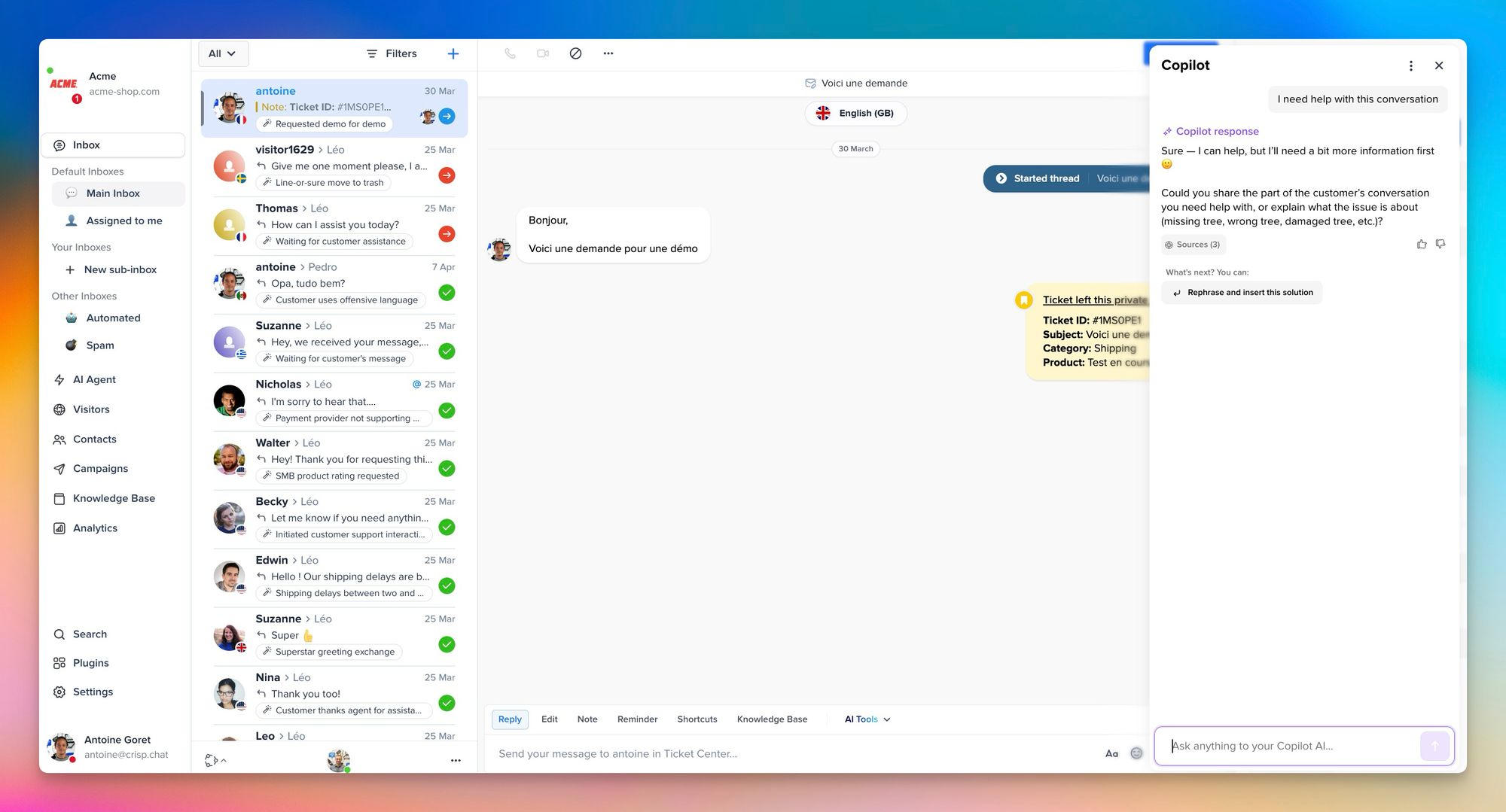Click the Ask anything Copilot input field
1506x812 pixels.
pyautogui.click(x=1288, y=746)
